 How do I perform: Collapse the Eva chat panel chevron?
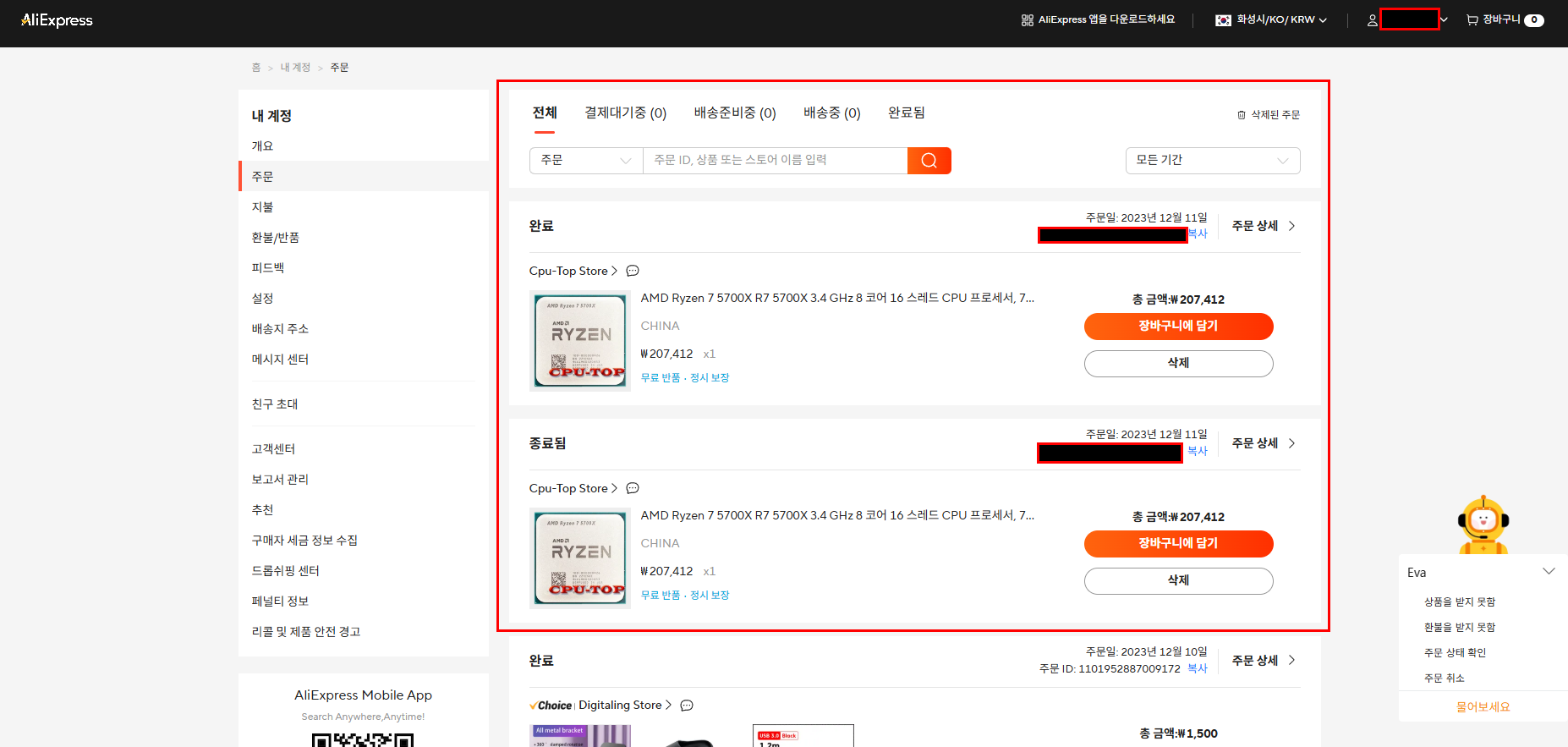pyautogui.click(x=1549, y=572)
